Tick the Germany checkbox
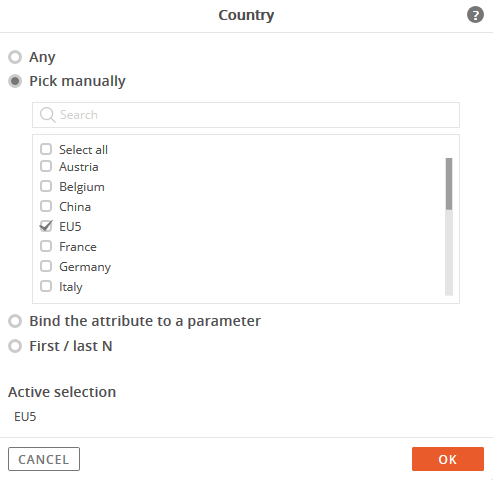 coord(46,266)
